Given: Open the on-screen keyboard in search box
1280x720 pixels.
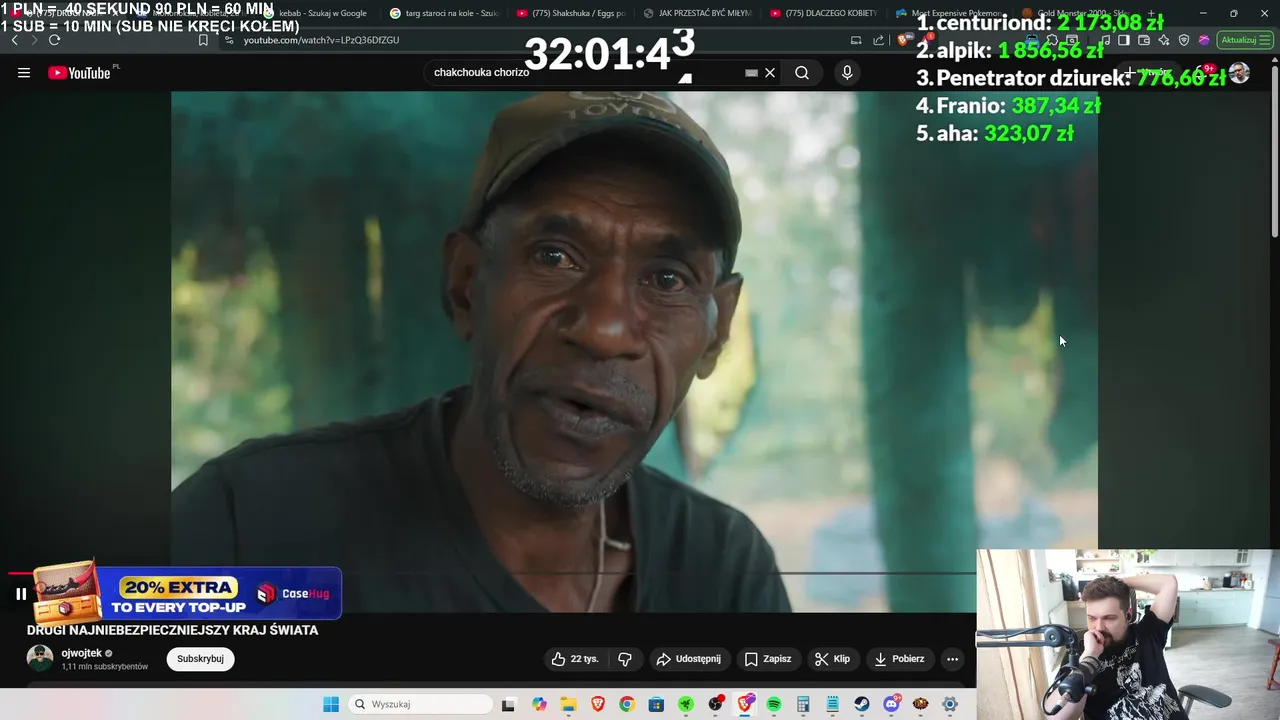Looking at the screenshot, I should (x=751, y=73).
